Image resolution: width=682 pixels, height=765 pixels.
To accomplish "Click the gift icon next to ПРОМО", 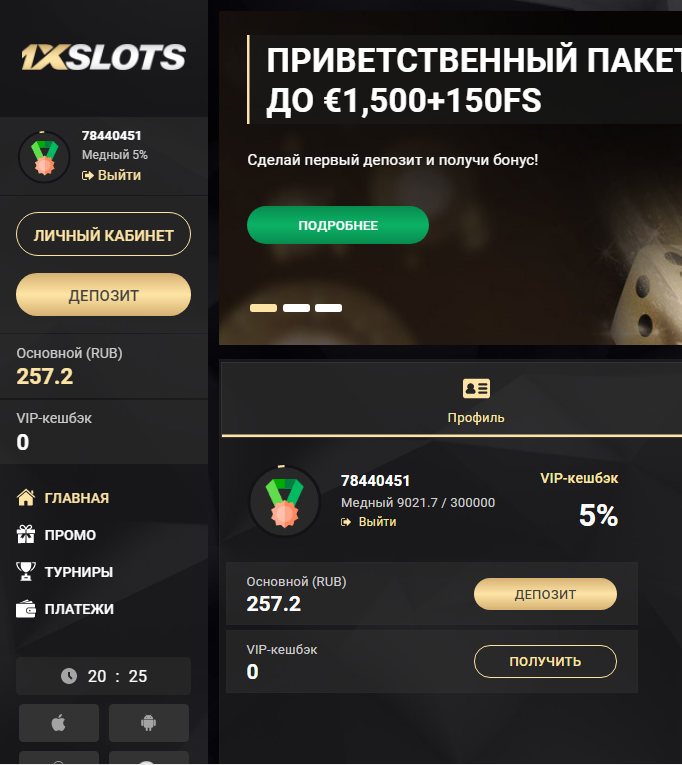I will point(26,534).
